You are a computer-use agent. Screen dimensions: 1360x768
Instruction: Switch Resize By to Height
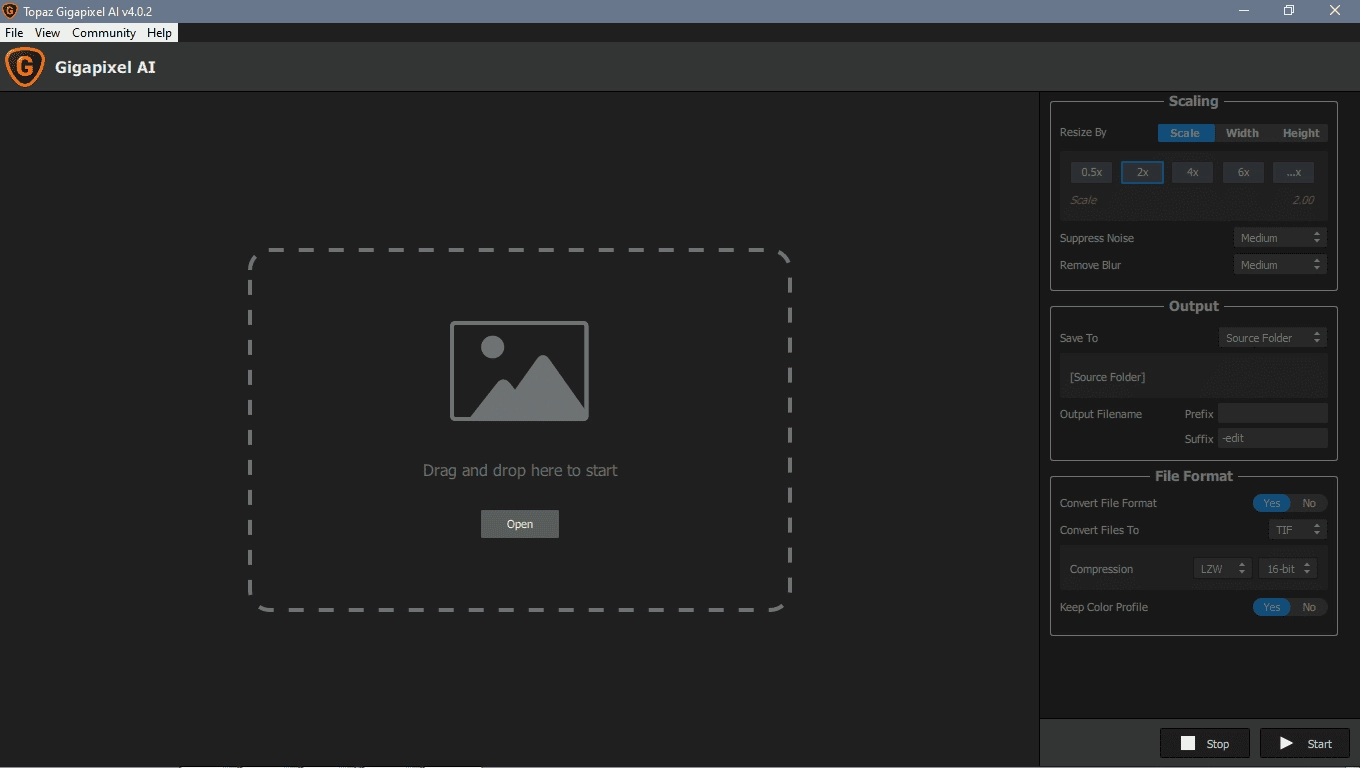point(1301,133)
